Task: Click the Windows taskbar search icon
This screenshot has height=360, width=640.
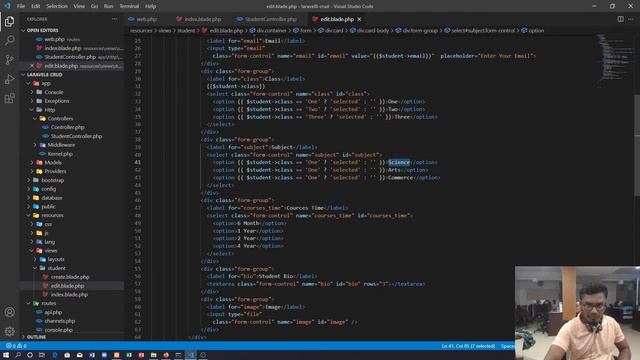Action: click(x=18, y=355)
